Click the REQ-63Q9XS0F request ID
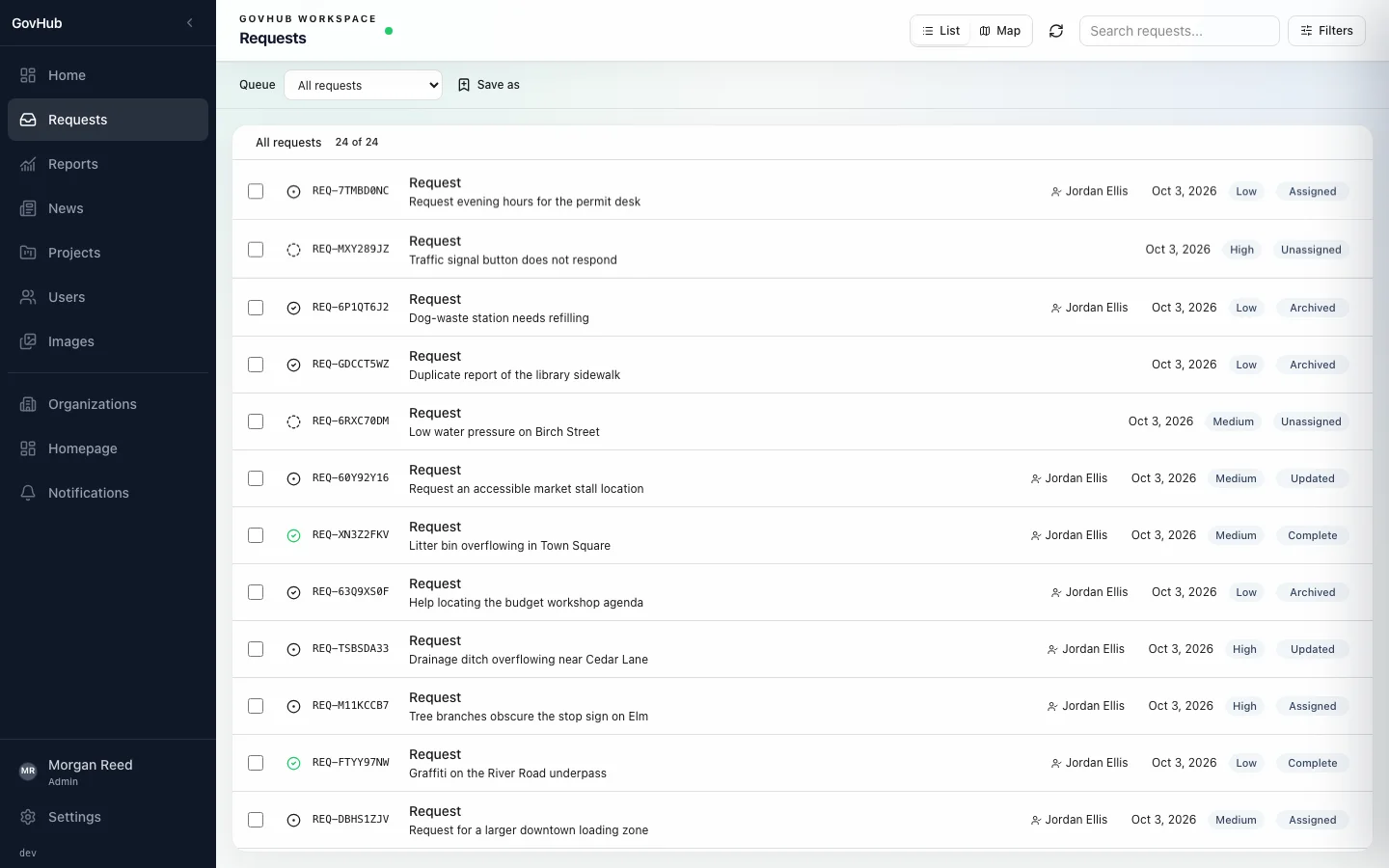 point(351,592)
